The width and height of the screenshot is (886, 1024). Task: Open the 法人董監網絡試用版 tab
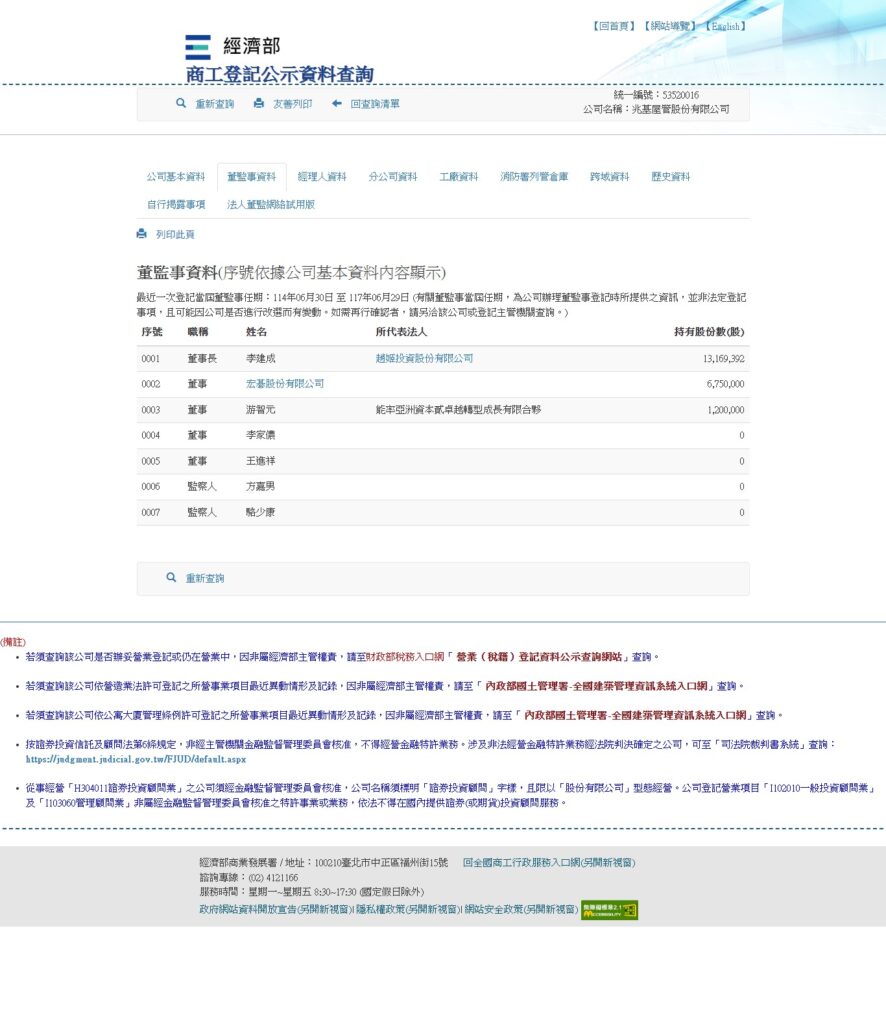click(x=270, y=204)
